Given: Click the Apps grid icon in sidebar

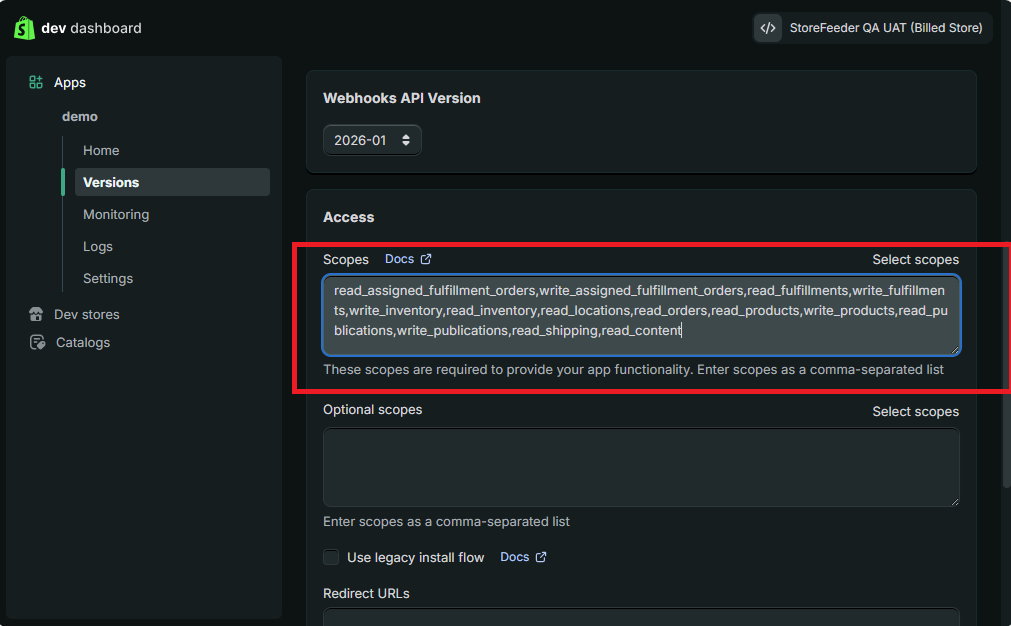Looking at the screenshot, I should [x=36, y=83].
